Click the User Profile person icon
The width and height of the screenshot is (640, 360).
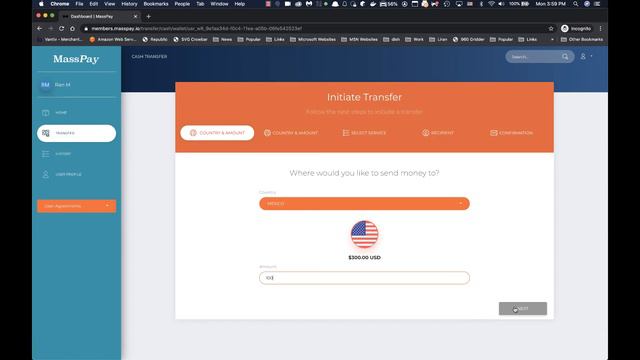pyautogui.click(x=45, y=174)
